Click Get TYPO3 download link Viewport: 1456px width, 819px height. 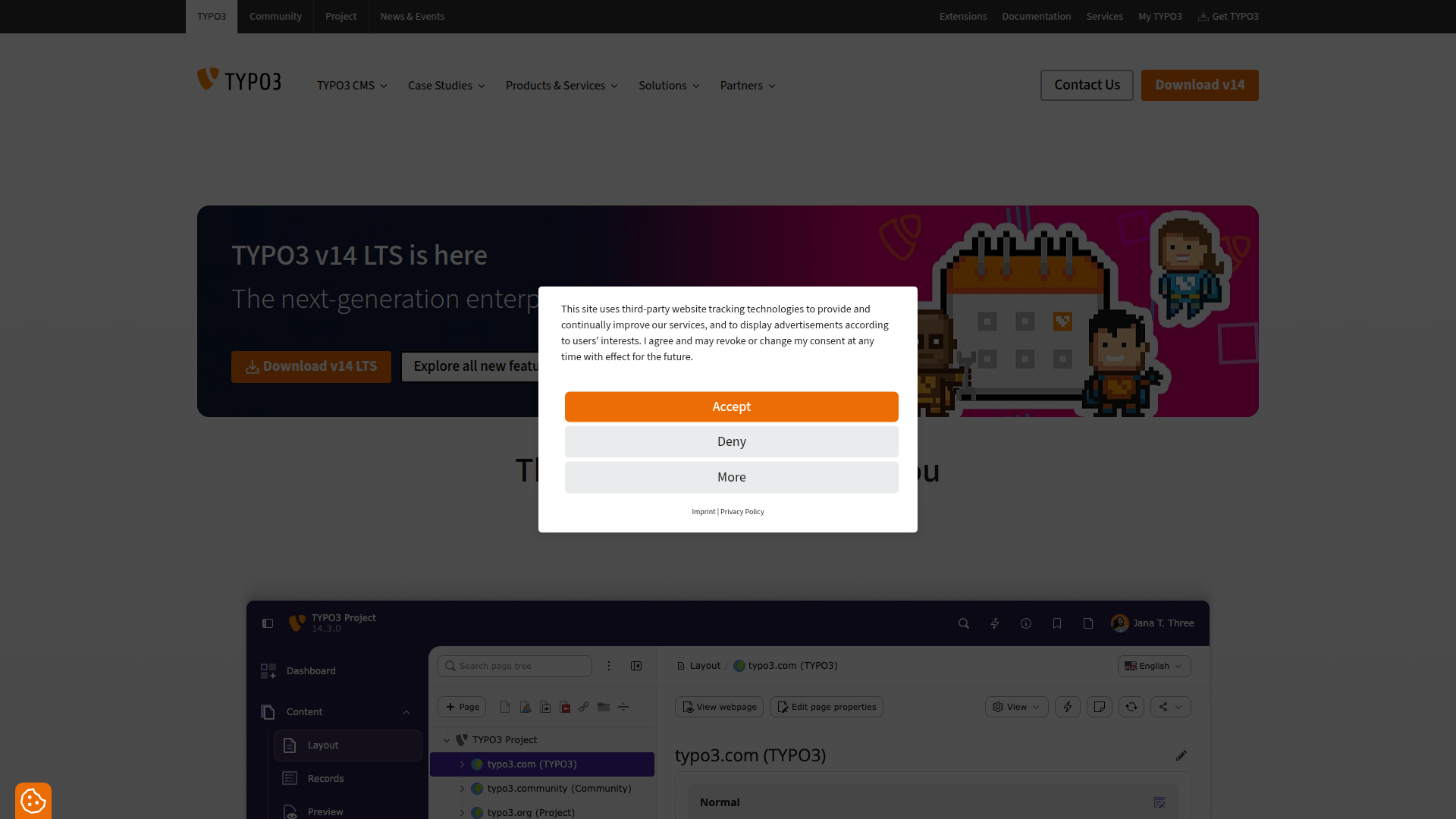click(1228, 17)
